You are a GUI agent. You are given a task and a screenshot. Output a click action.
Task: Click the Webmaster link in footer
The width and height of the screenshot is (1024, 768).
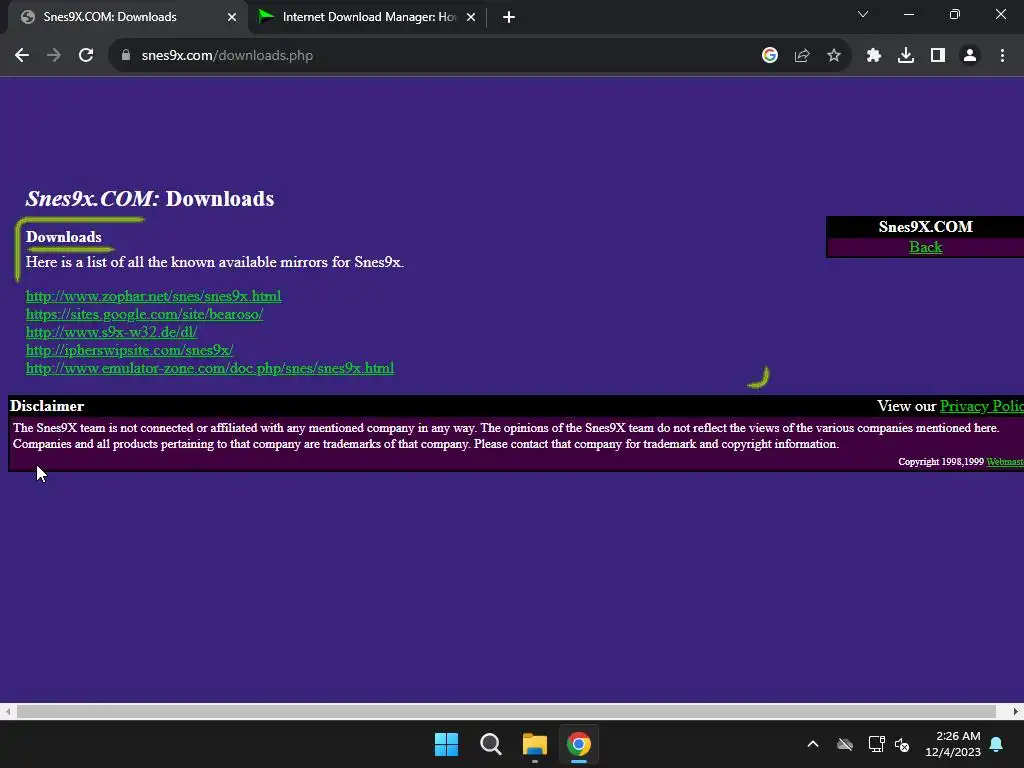tap(1004, 462)
